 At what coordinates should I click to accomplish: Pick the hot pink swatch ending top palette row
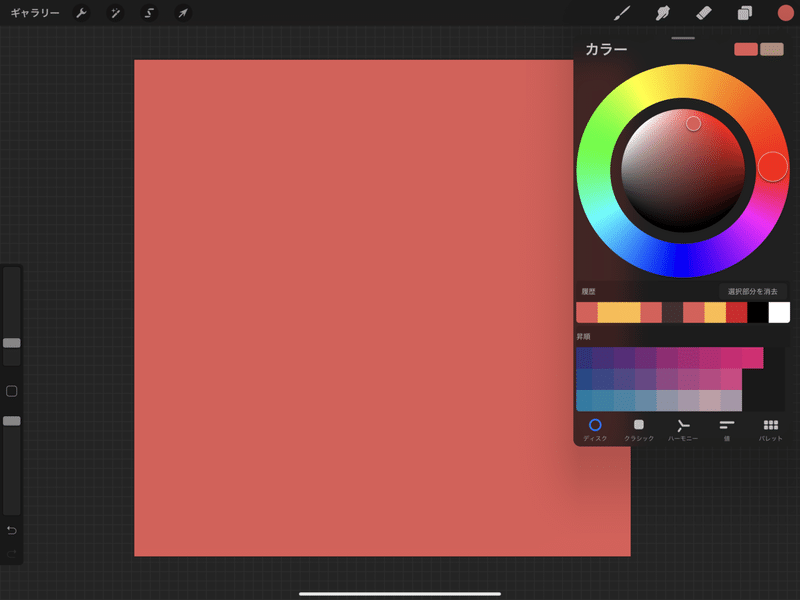click(x=753, y=358)
